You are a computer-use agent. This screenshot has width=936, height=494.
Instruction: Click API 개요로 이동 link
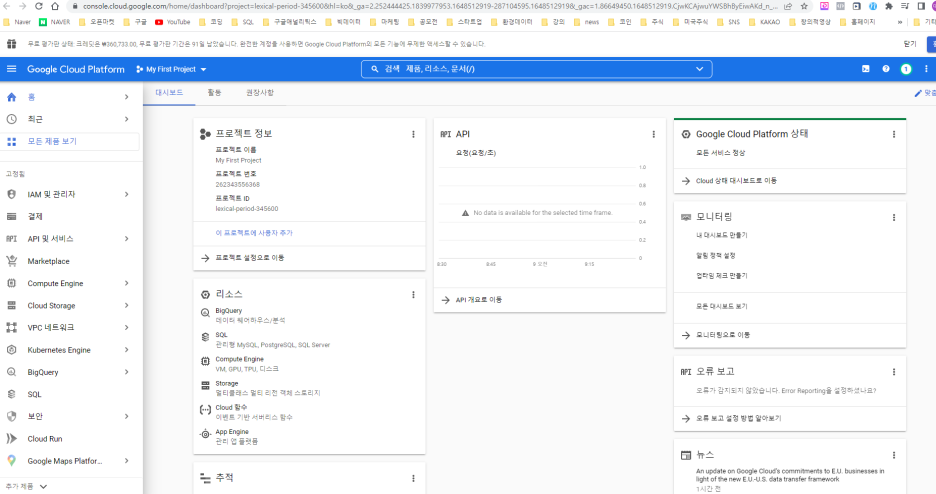pos(478,300)
